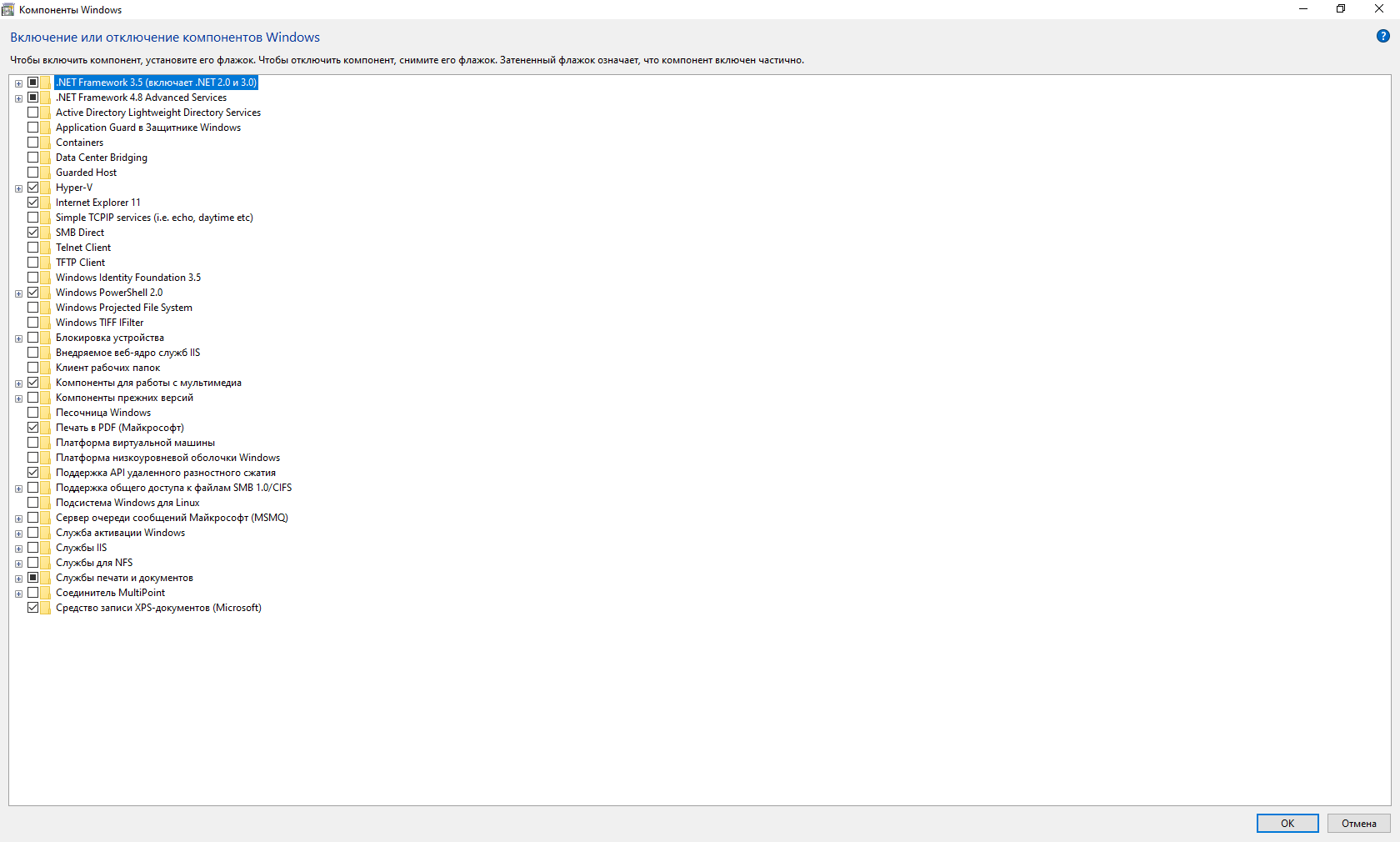Check the Песочница Windows checkbox
Image resolution: width=1400 pixels, height=842 pixels.
click(33, 413)
